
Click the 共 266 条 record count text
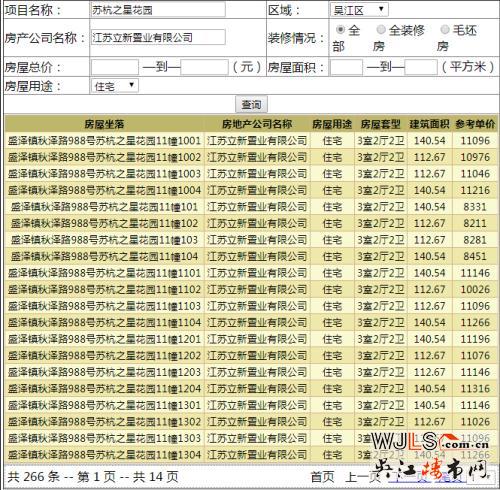coord(34,477)
